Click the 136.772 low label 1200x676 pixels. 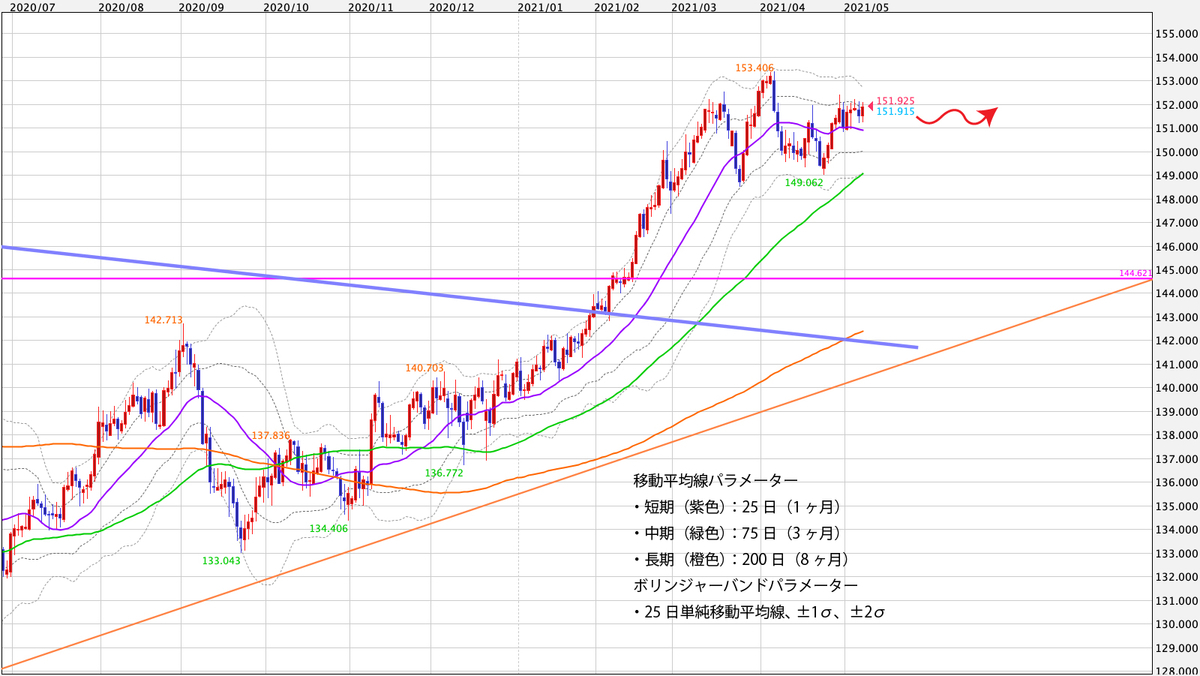pos(444,473)
